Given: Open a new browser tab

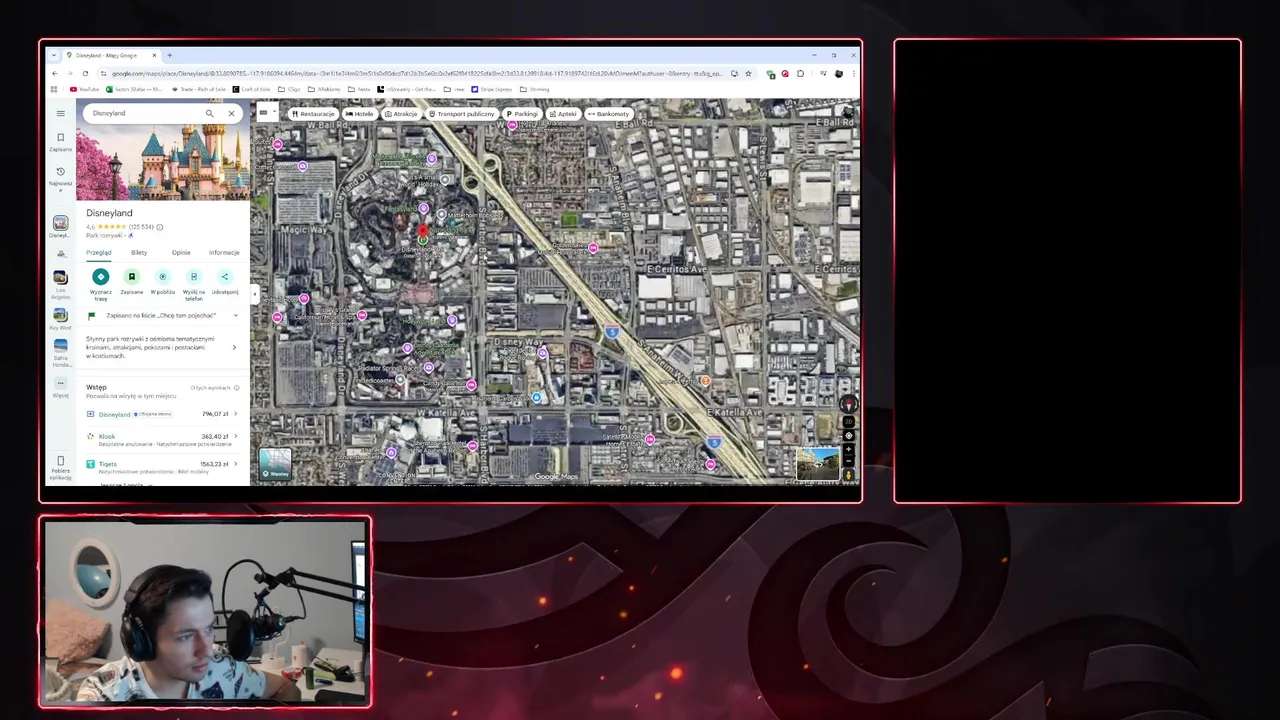Looking at the screenshot, I should pyautogui.click(x=169, y=55).
